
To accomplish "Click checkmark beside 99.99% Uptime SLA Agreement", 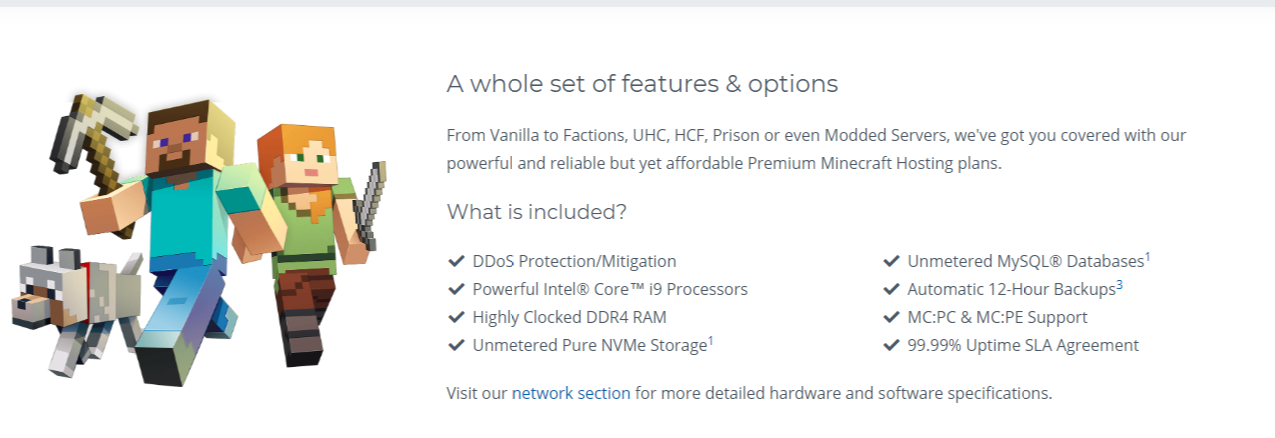I will click(890, 345).
